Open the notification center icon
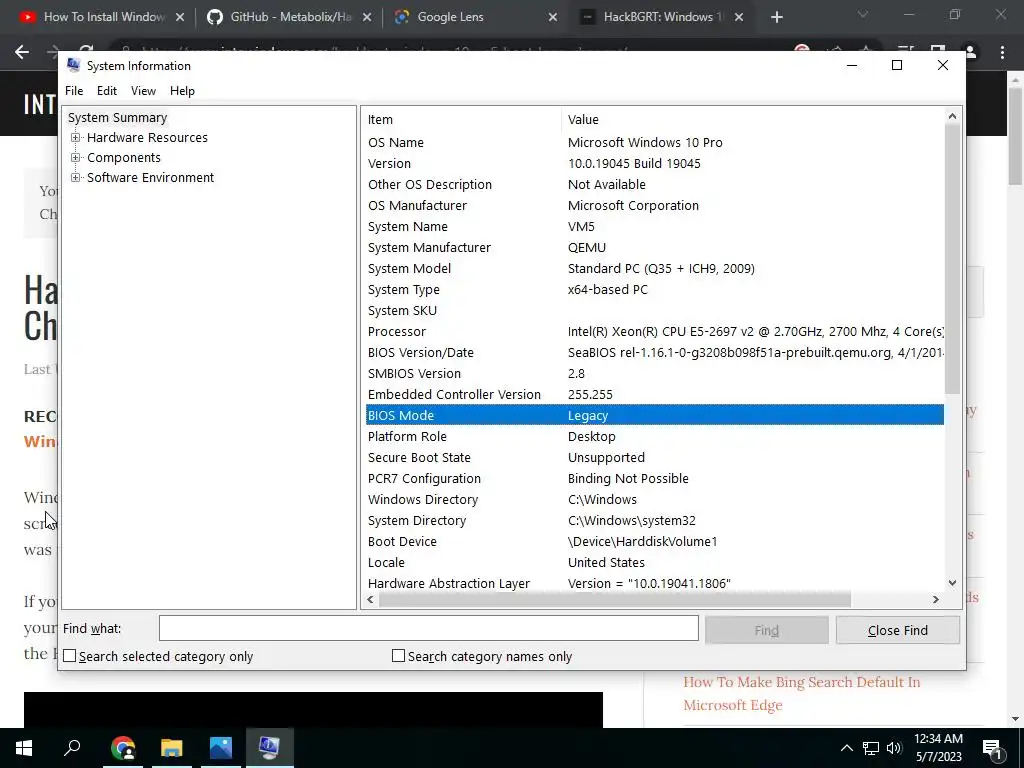 (993, 748)
